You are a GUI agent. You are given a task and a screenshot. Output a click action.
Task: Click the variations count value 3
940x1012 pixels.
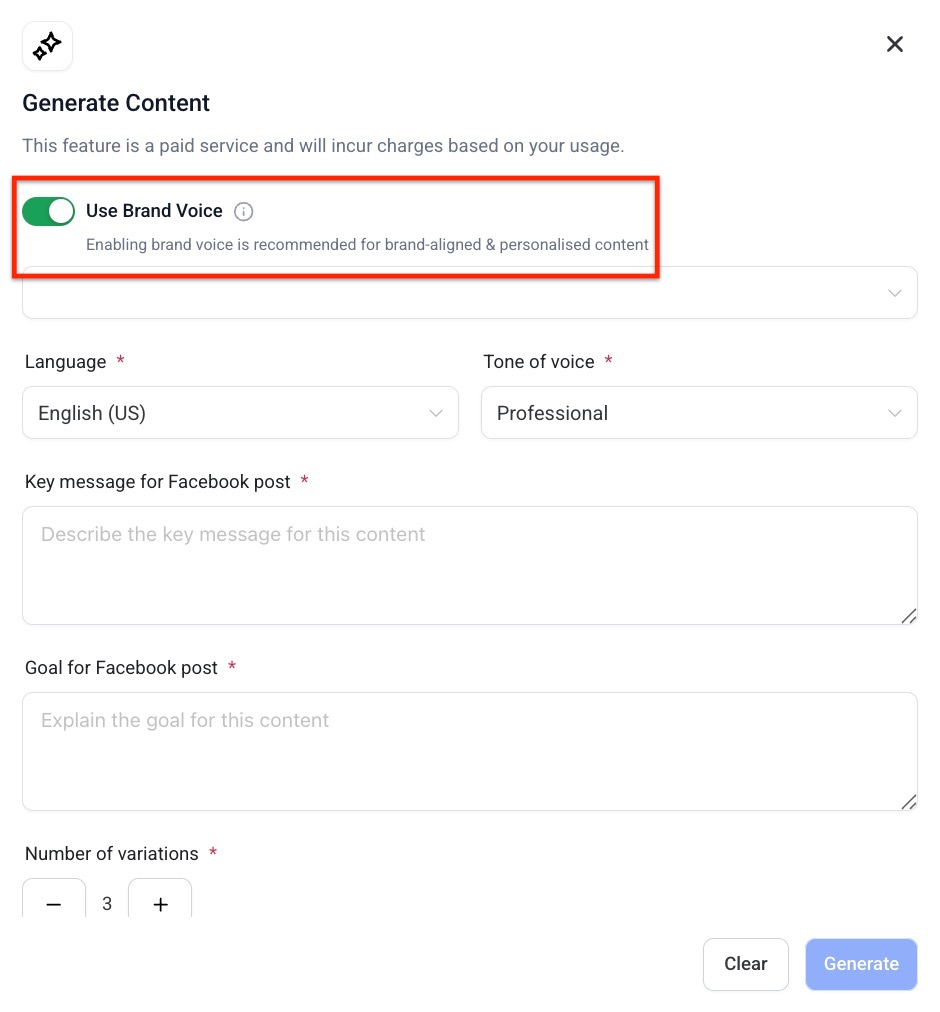point(107,904)
